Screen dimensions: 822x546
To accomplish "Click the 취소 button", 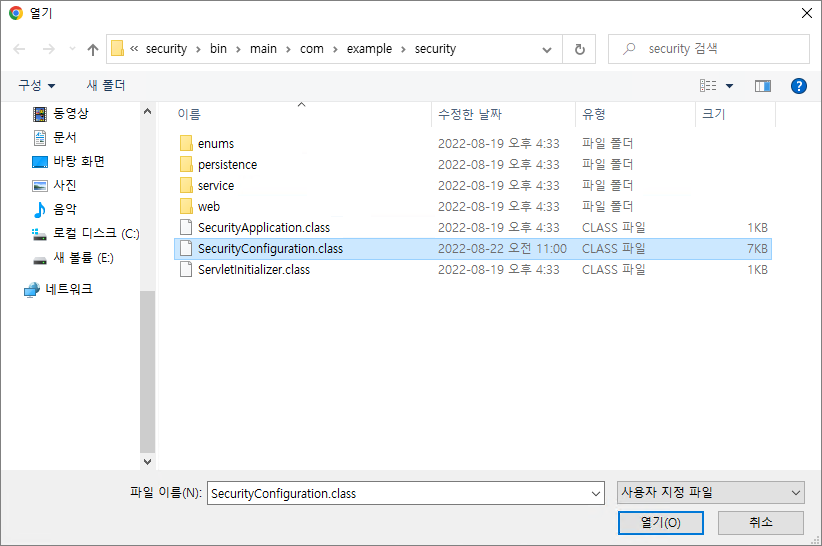I will [x=761, y=522].
